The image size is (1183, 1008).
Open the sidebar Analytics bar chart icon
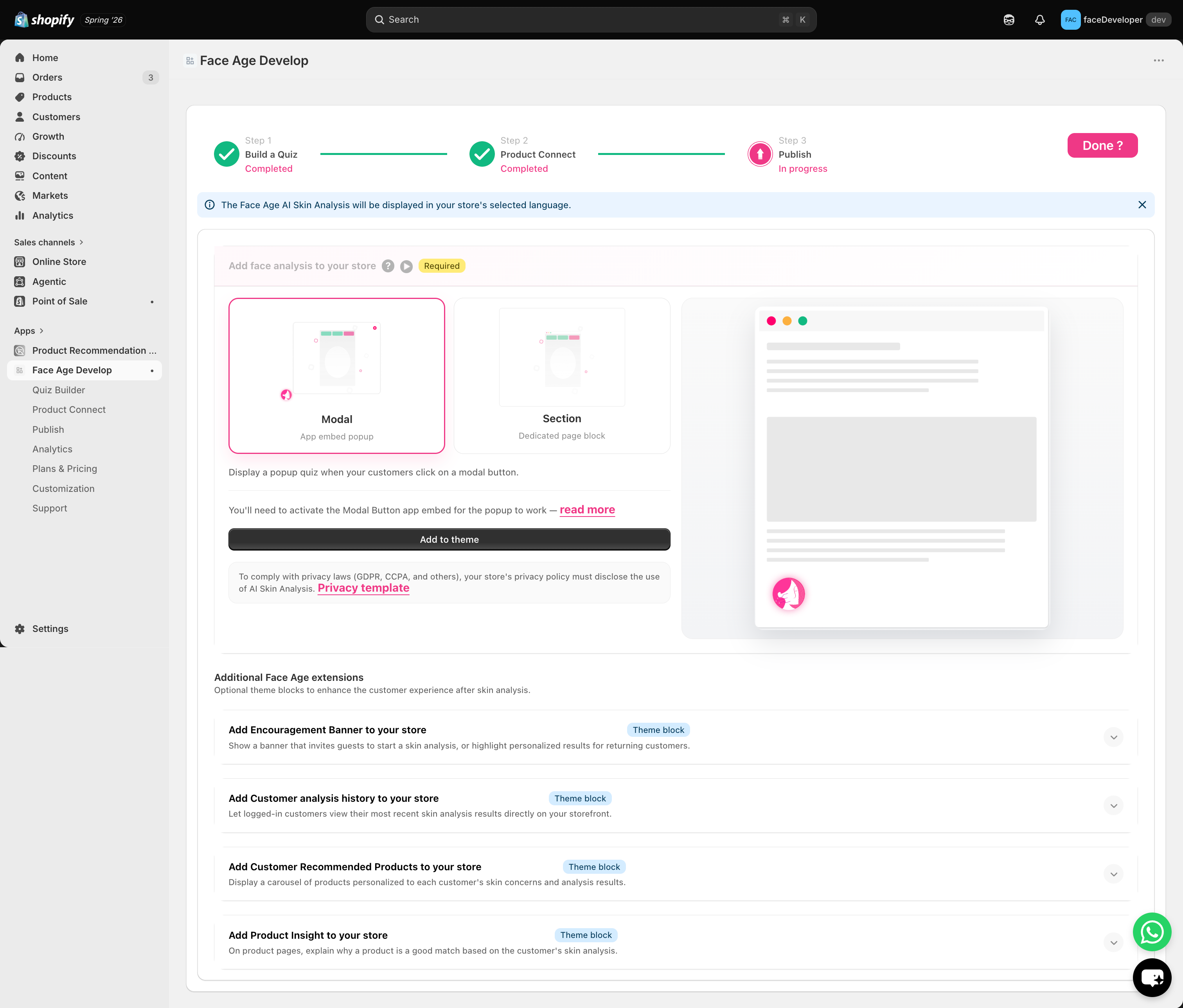(x=20, y=215)
